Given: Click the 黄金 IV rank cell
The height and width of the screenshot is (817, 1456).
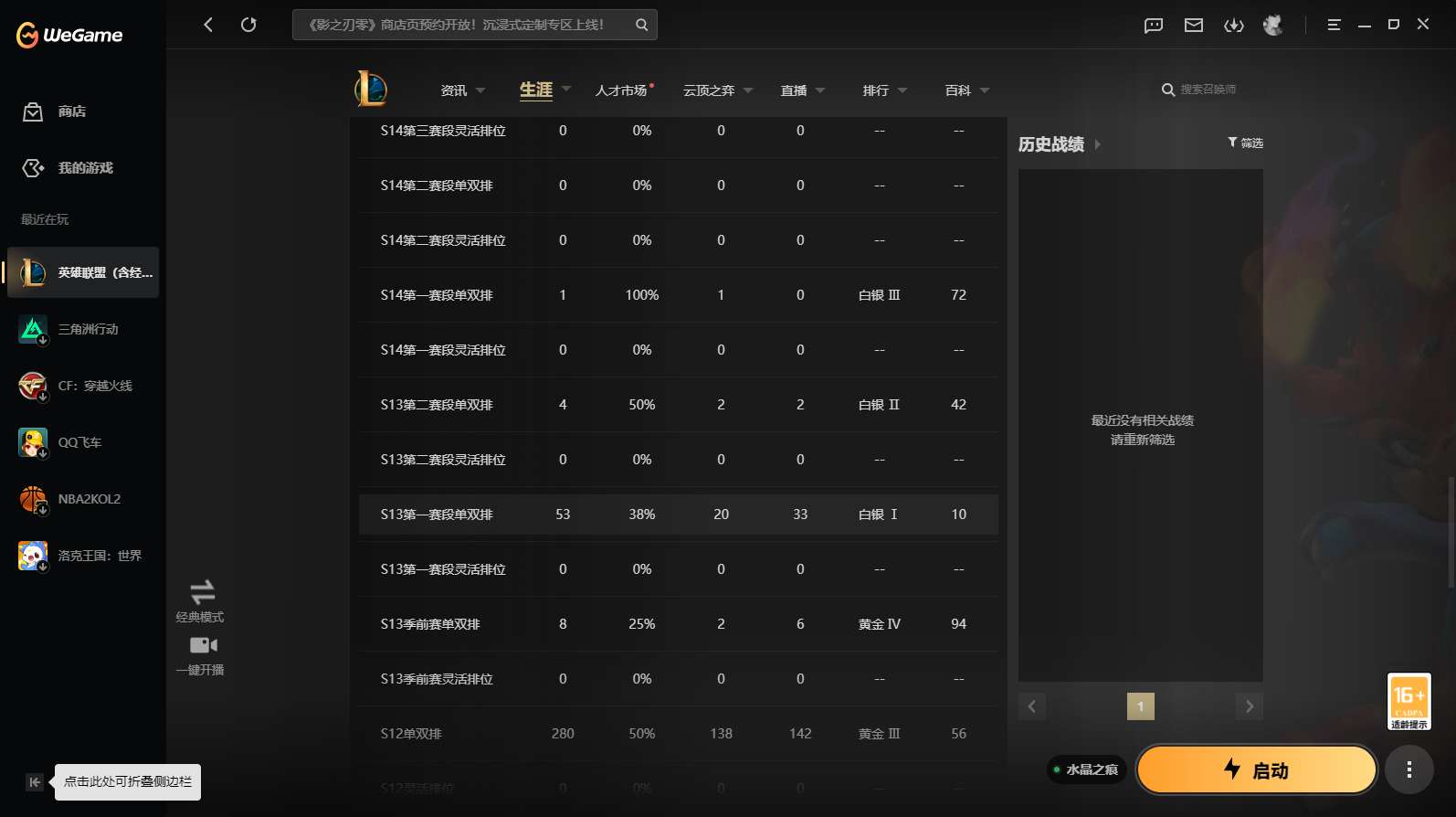Looking at the screenshot, I should click(x=880, y=624).
